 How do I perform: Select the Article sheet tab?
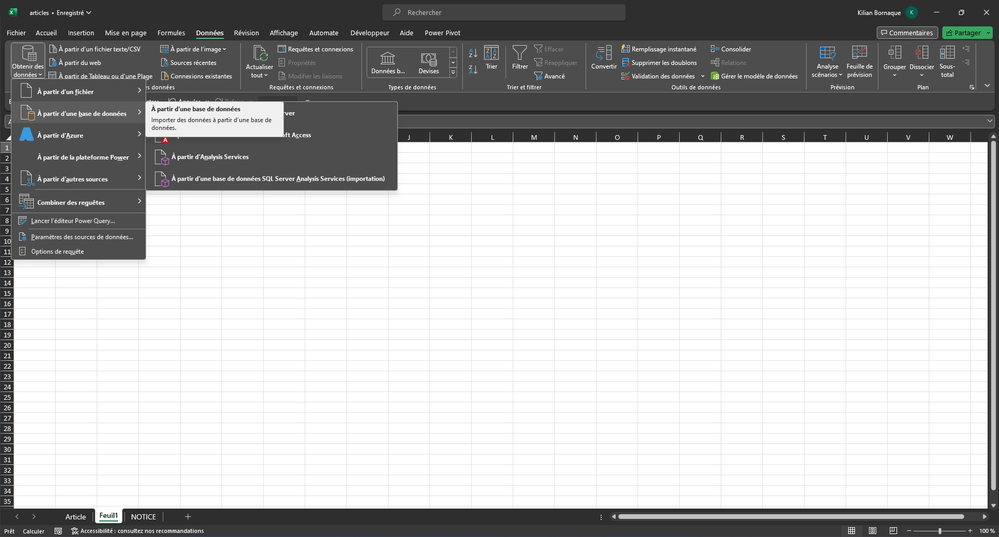tap(75, 517)
